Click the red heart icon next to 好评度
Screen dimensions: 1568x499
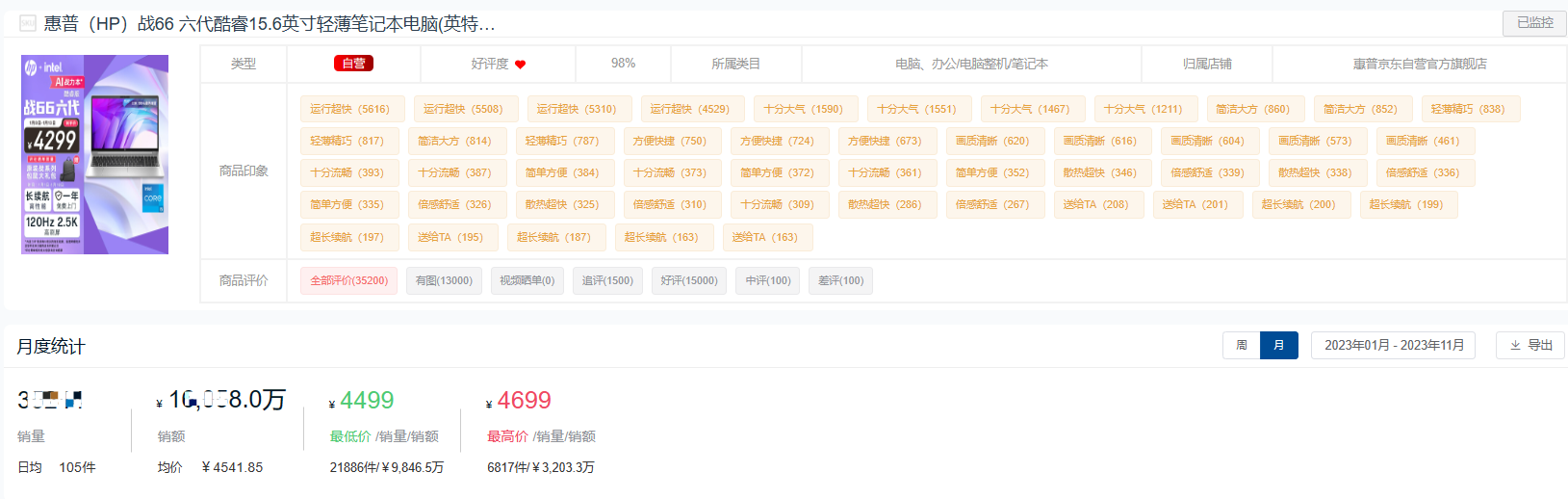click(521, 65)
